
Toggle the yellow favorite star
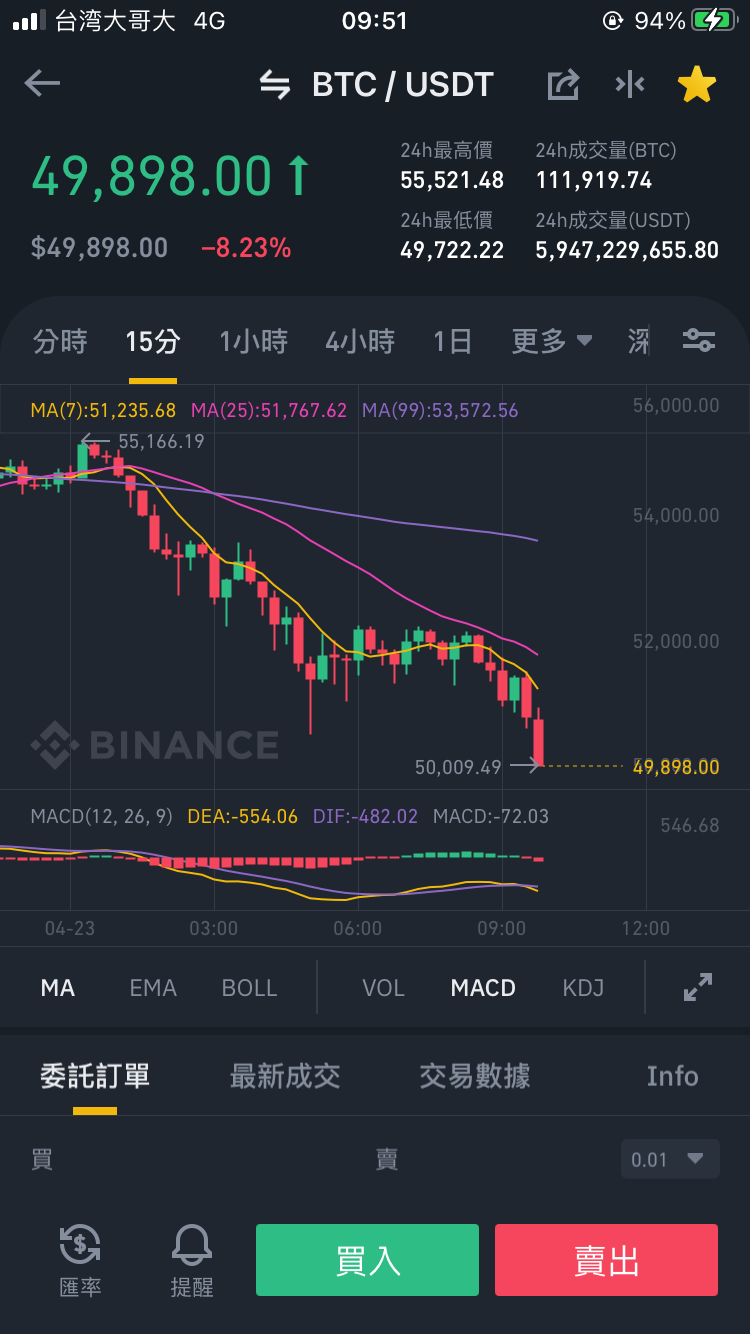coord(697,85)
